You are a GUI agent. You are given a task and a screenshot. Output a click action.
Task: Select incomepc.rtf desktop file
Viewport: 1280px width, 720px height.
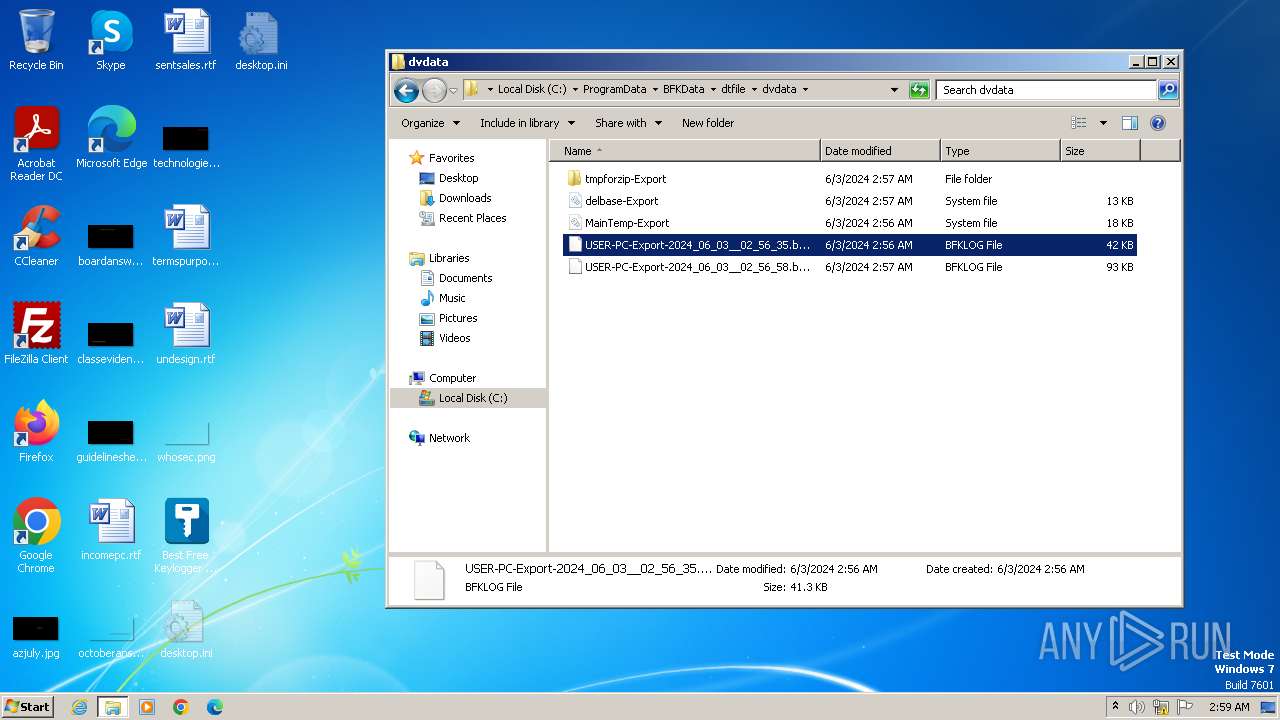tap(111, 530)
